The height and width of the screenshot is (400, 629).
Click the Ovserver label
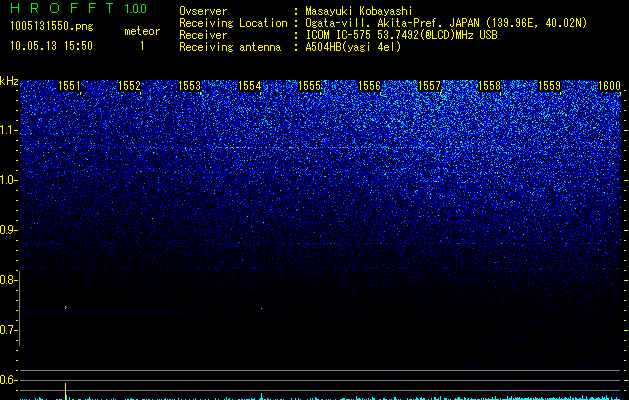(203, 11)
